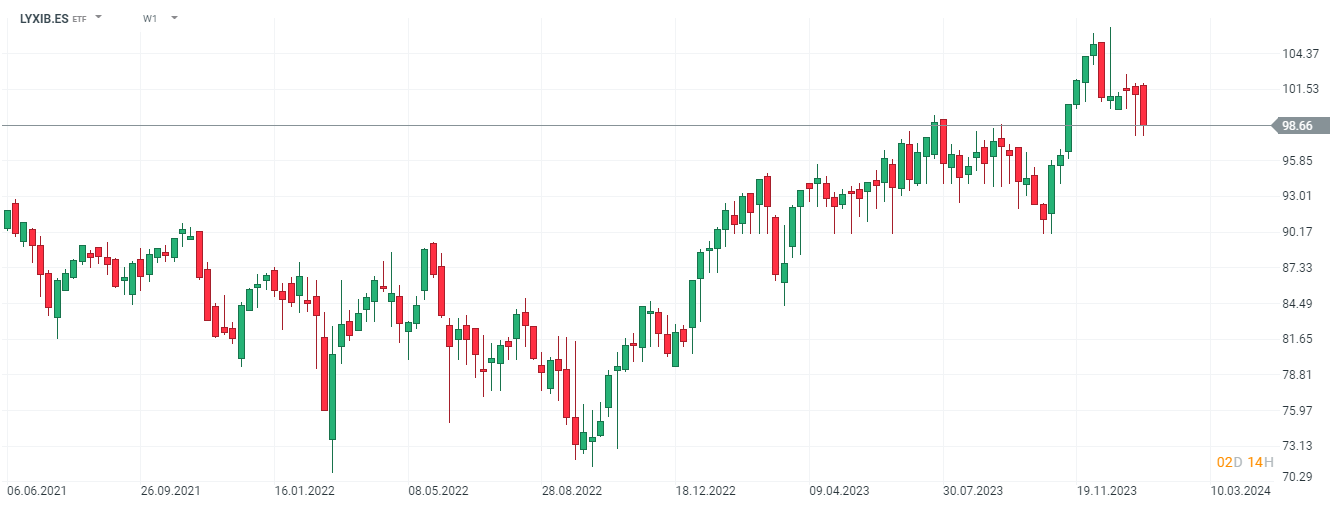
Task: Select the 90.17 price scale value
Action: (x=1298, y=232)
